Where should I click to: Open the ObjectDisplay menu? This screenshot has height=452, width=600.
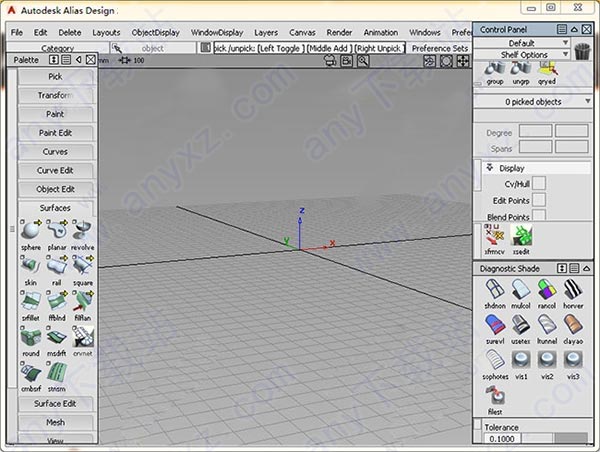tap(155, 33)
